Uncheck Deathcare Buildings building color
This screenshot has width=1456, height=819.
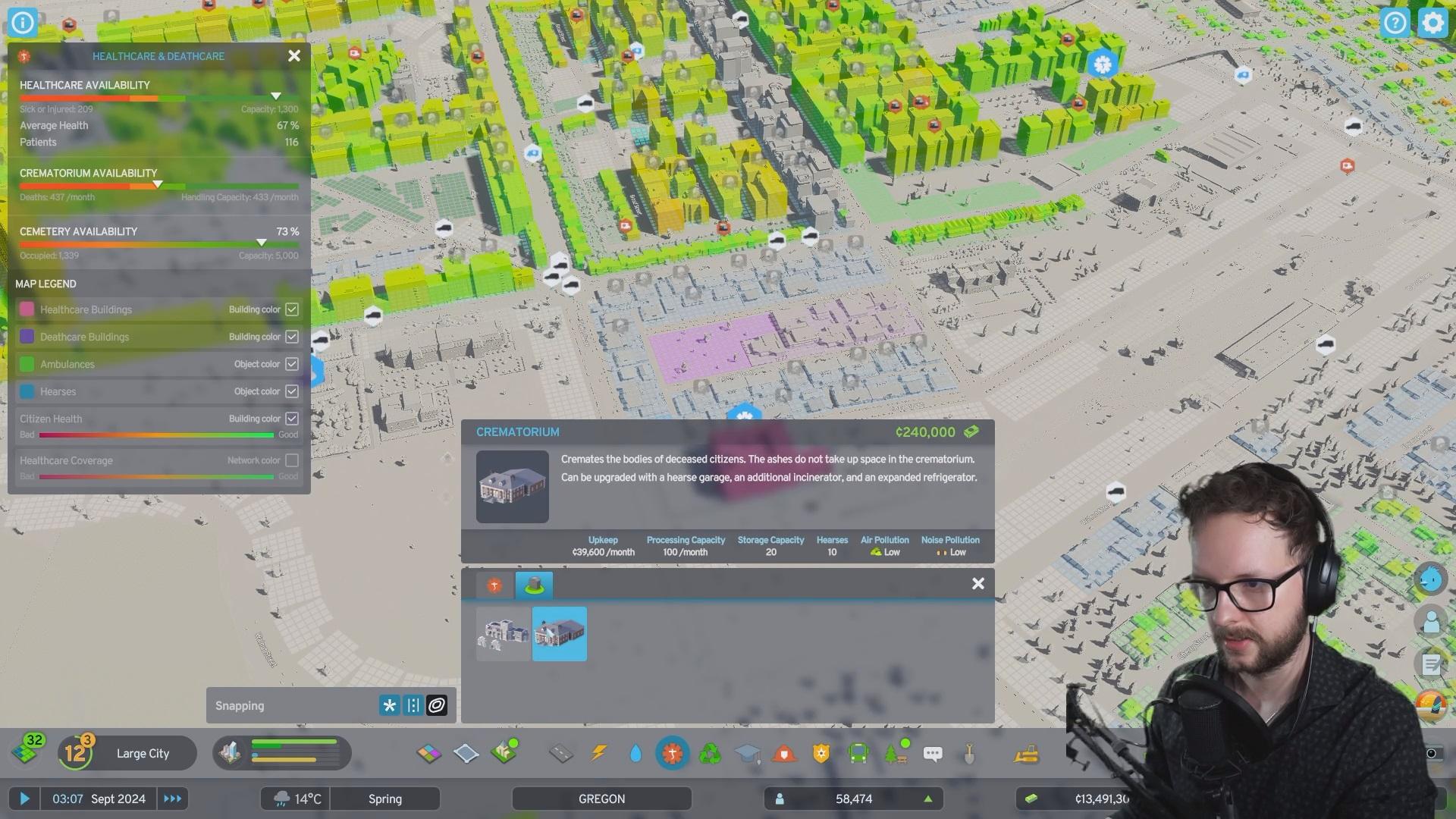pos(292,337)
